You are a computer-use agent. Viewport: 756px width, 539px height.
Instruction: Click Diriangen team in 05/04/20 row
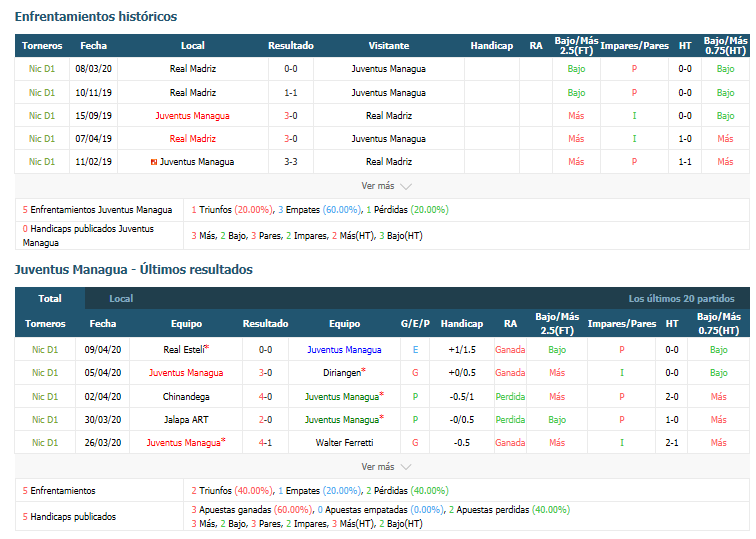(344, 373)
